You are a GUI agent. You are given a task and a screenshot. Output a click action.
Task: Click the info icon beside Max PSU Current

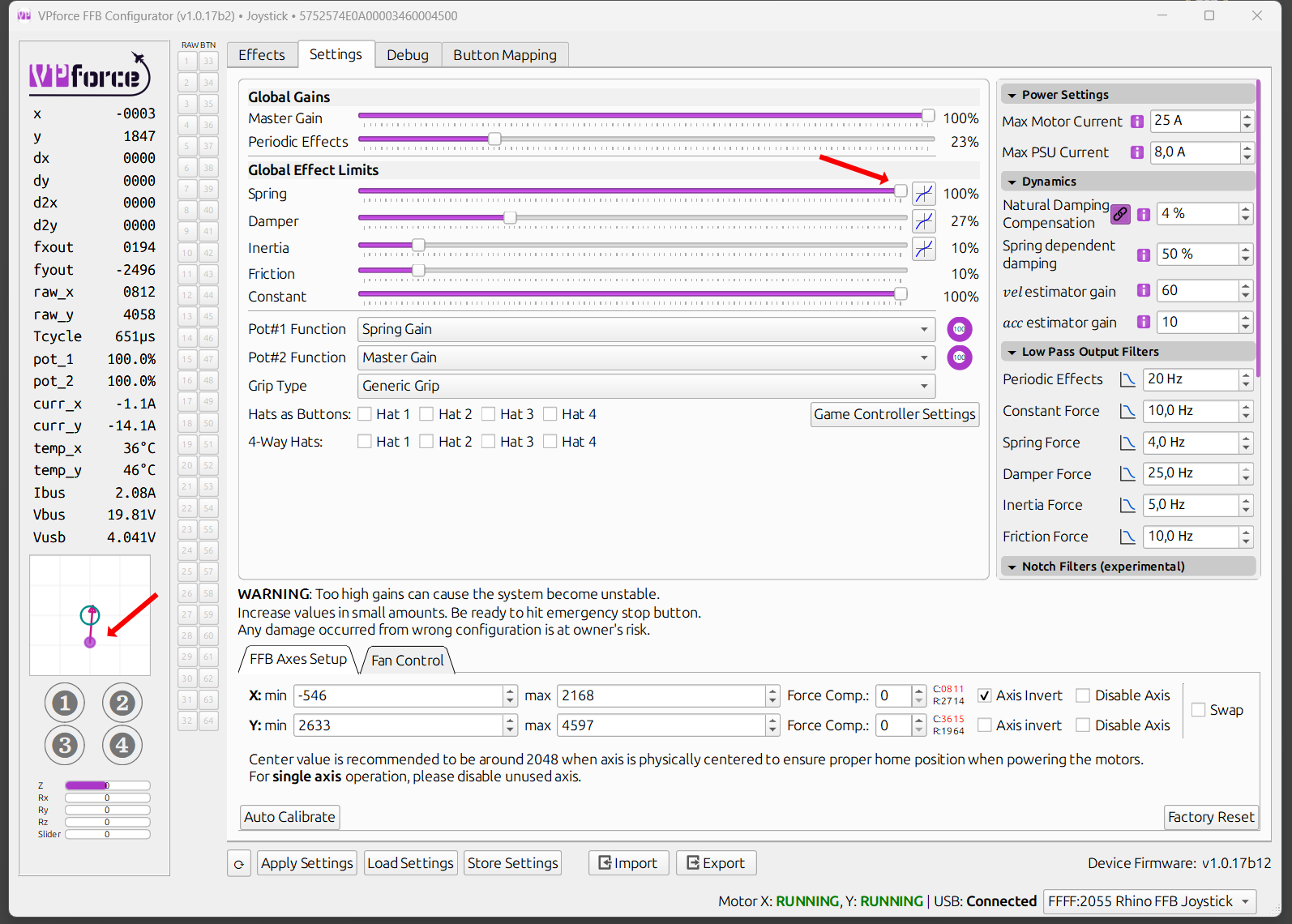coord(1137,152)
